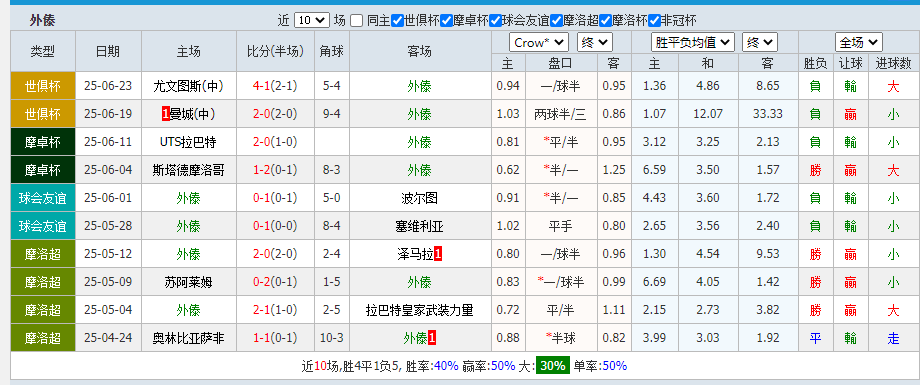Screen dimensions: 920x385
Task: Click date cell 25-05-28
Action: pyautogui.click(x=108, y=226)
